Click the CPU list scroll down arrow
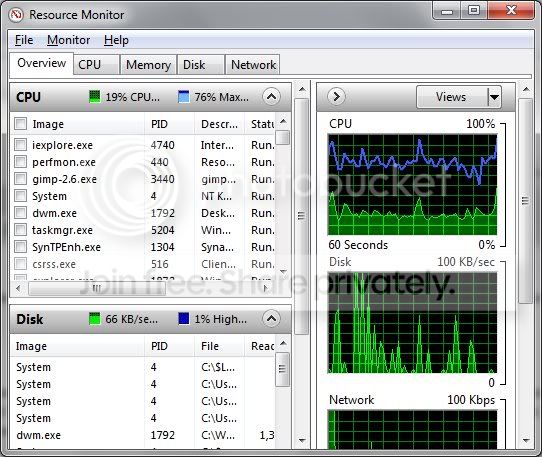 [283, 271]
